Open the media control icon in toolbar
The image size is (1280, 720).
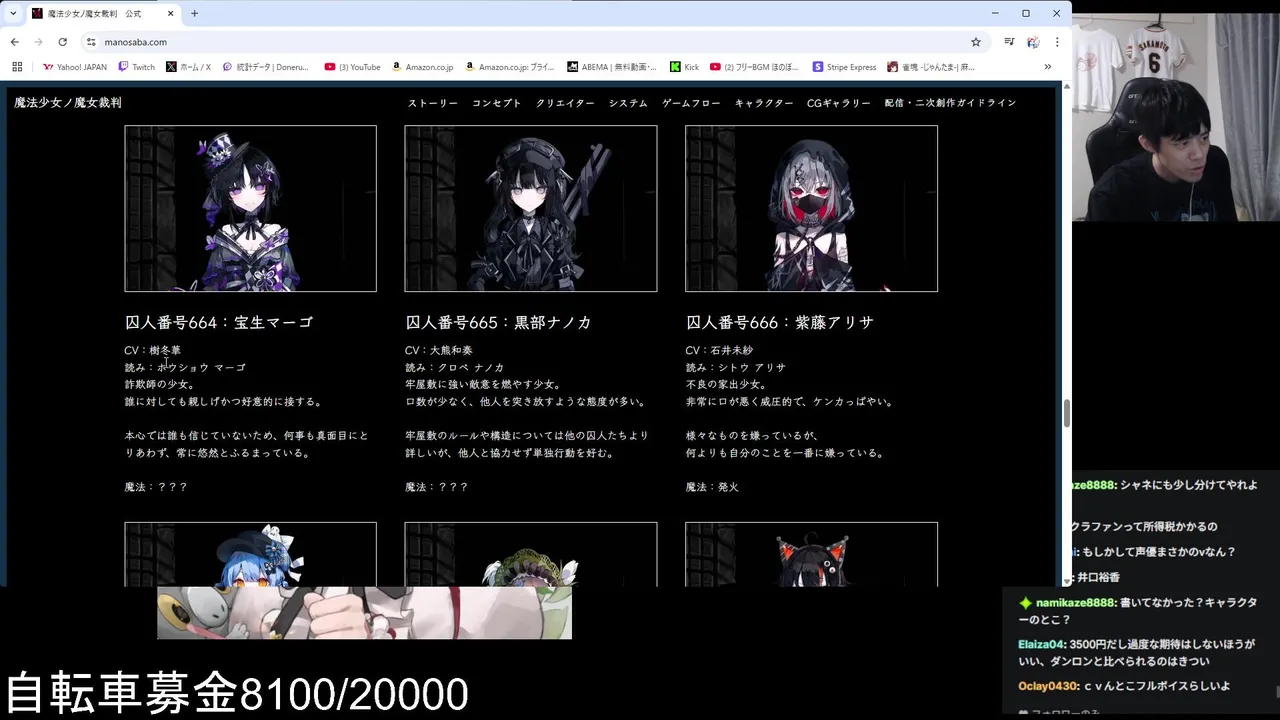coord(1009,42)
